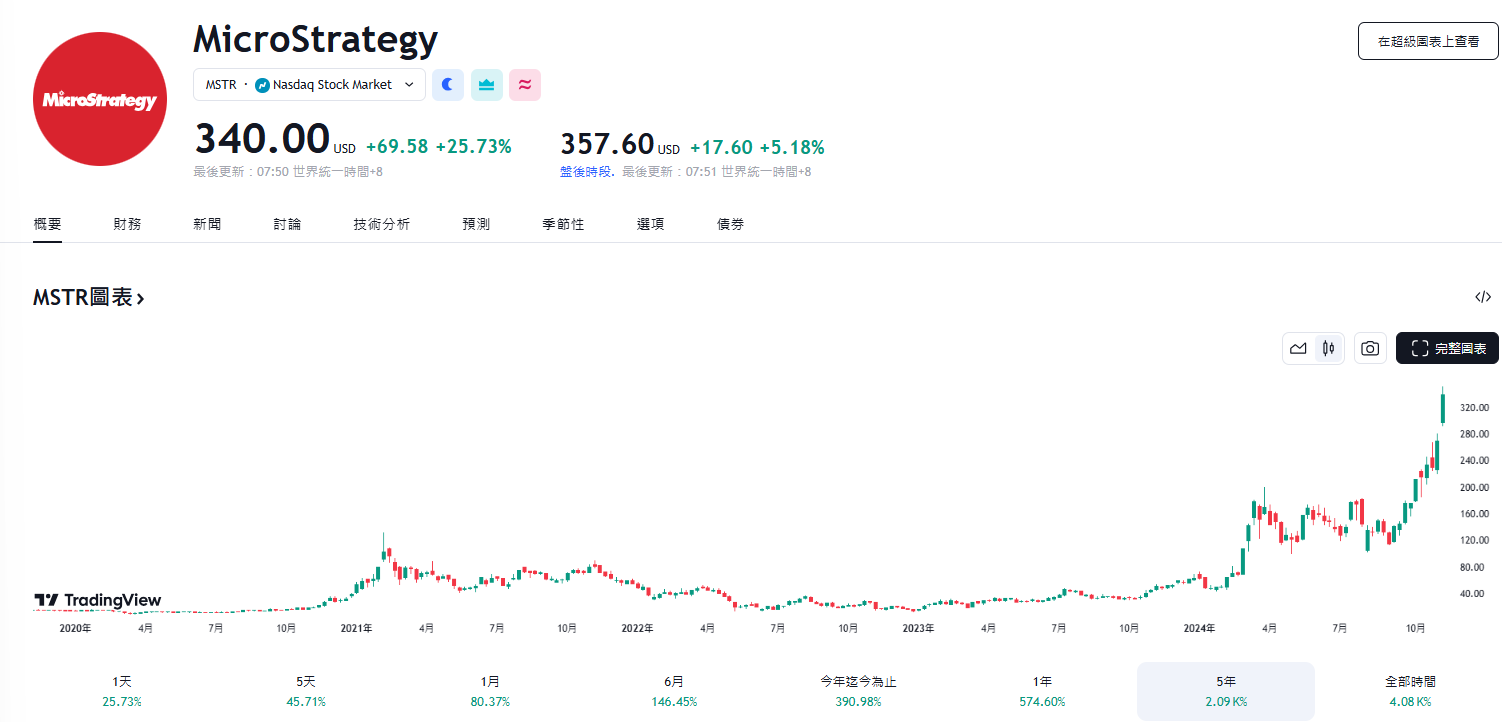Image resolution: width=1502 pixels, height=722 pixels.
Task: Activate the 全部時間 range option
Action: (x=1409, y=690)
